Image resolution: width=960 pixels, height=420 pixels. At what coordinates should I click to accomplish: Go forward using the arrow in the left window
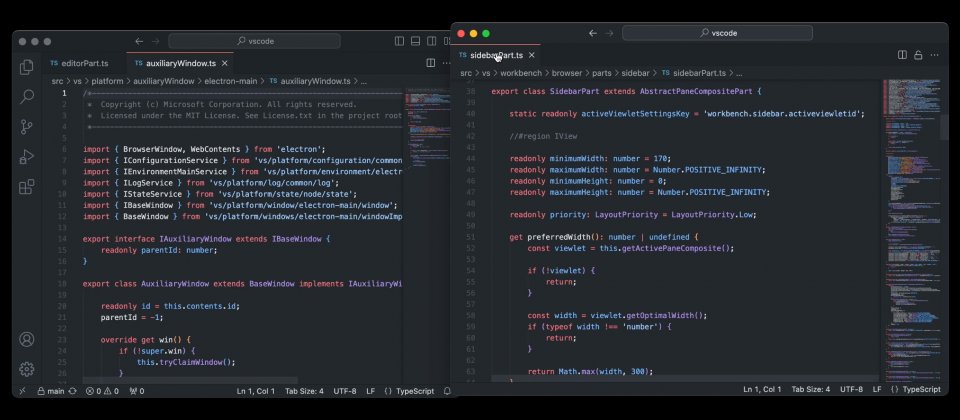tap(156, 41)
